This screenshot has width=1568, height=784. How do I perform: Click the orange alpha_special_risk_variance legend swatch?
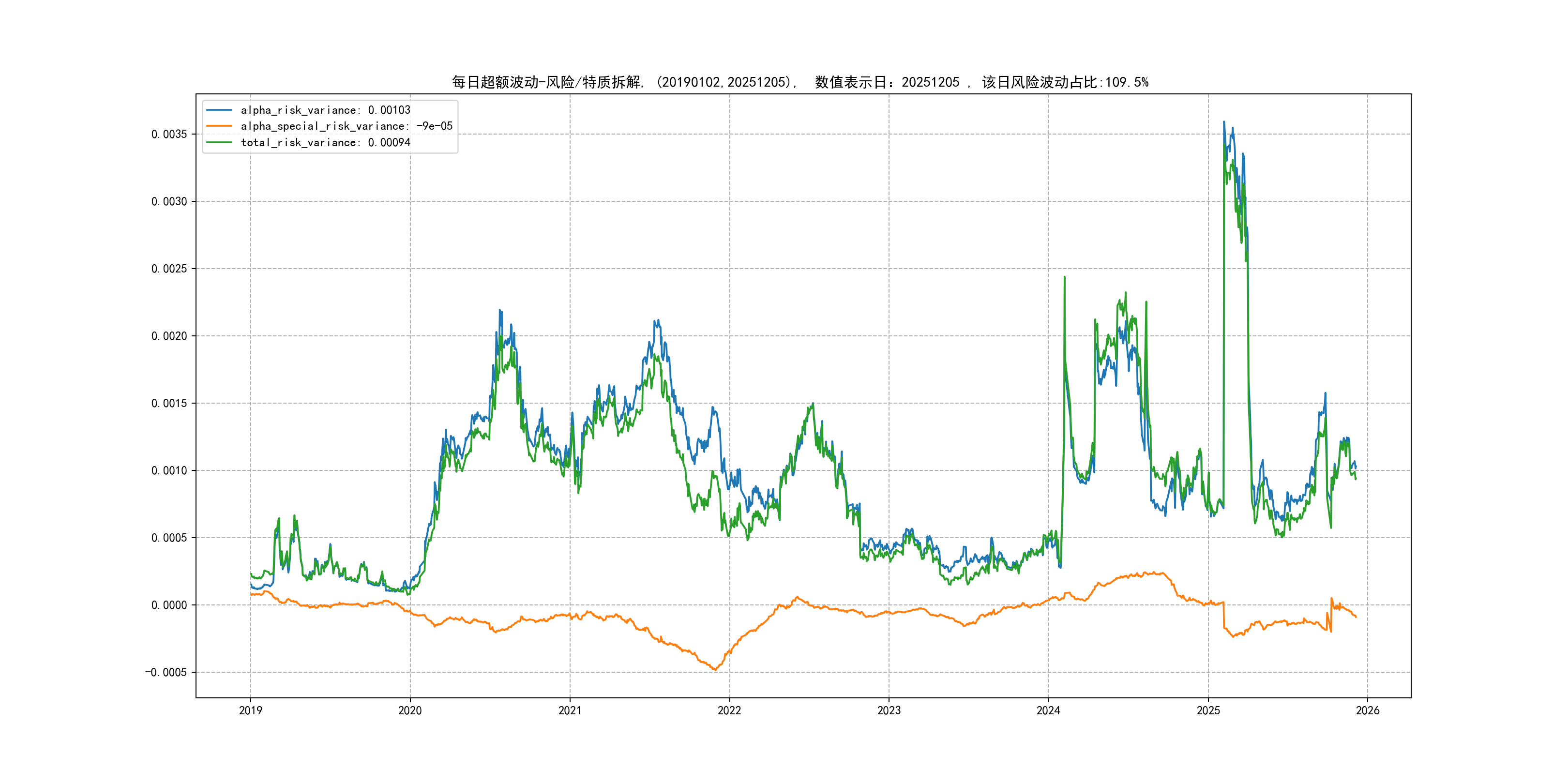(x=219, y=126)
